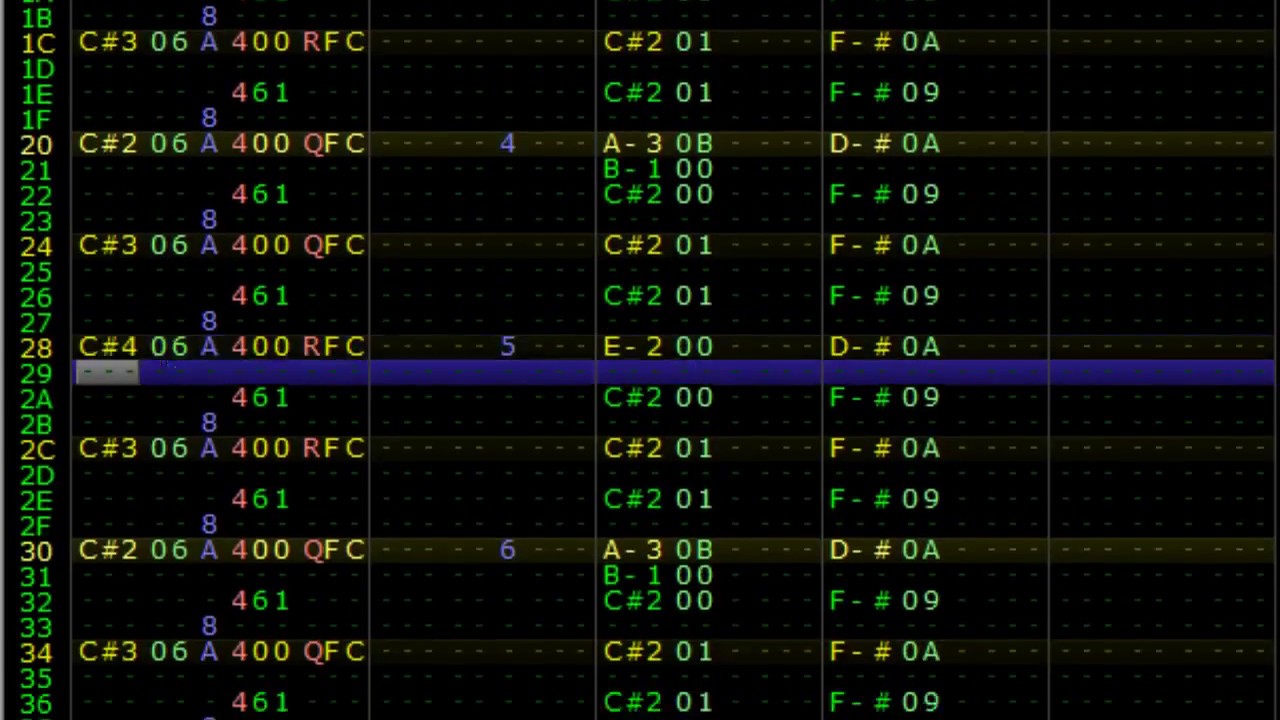Select the QFC effect on row 30
This screenshot has height=720, width=1280.
pos(334,550)
